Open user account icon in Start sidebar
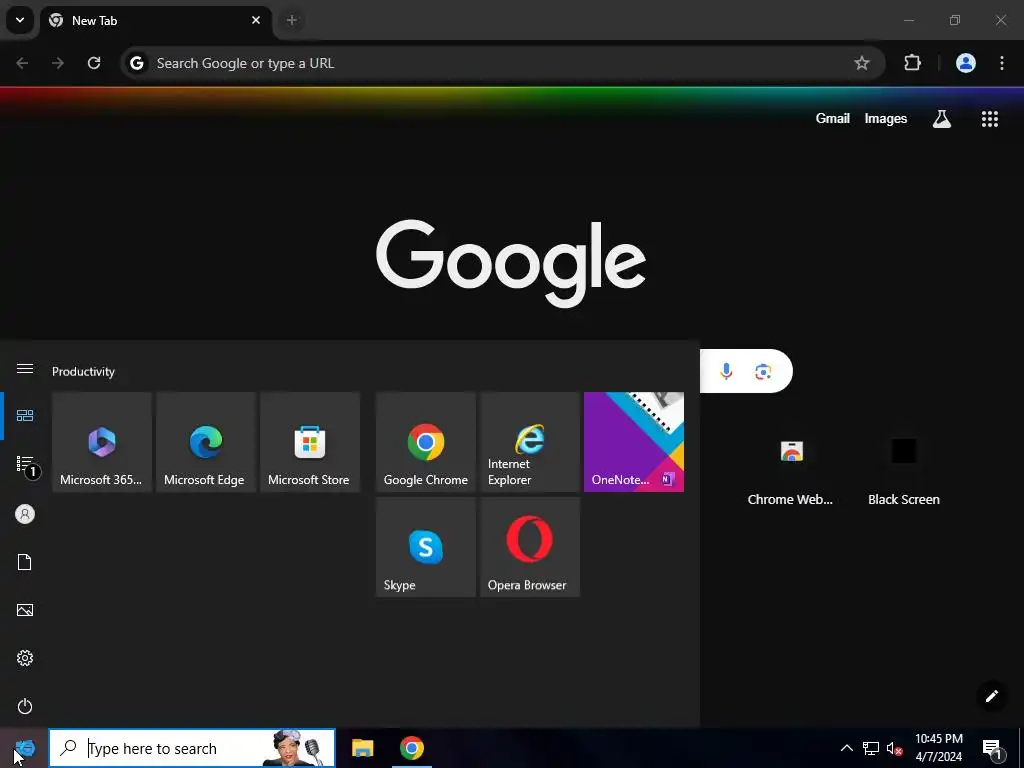Image resolution: width=1024 pixels, height=768 pixels. pyautogui.click(x=25, y=515)
